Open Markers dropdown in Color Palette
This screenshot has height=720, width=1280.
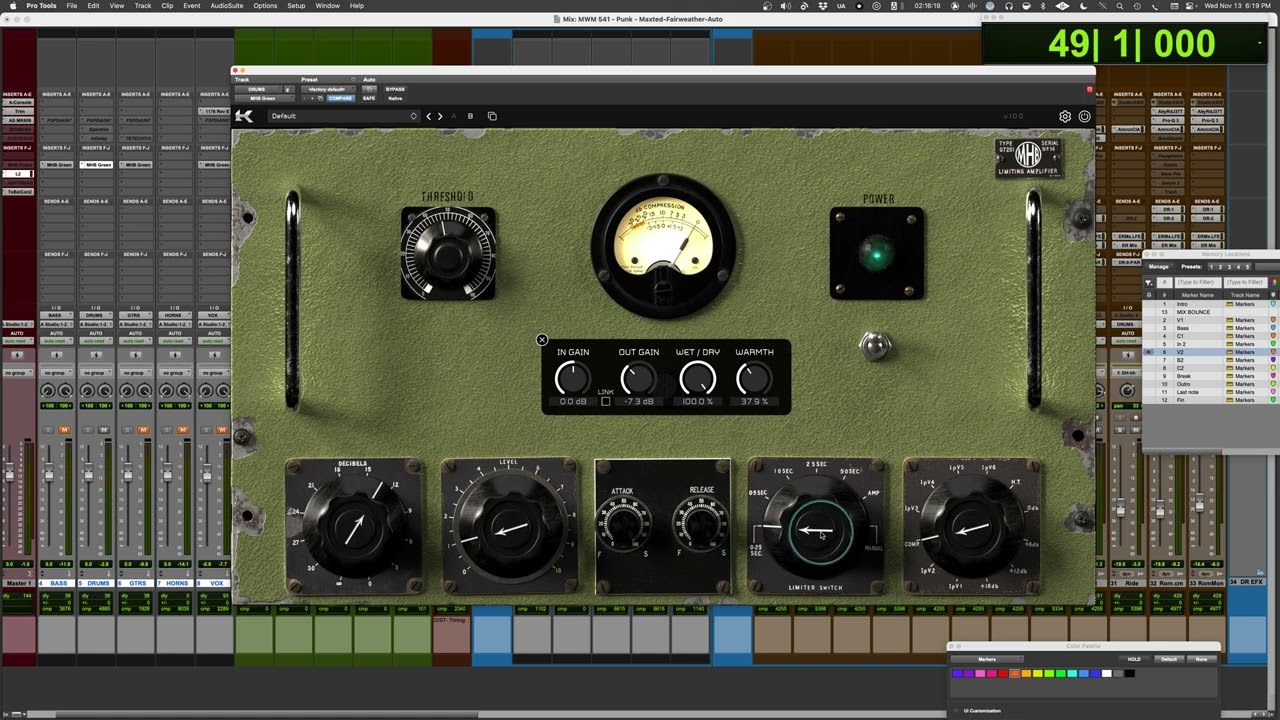coord(987,659)
